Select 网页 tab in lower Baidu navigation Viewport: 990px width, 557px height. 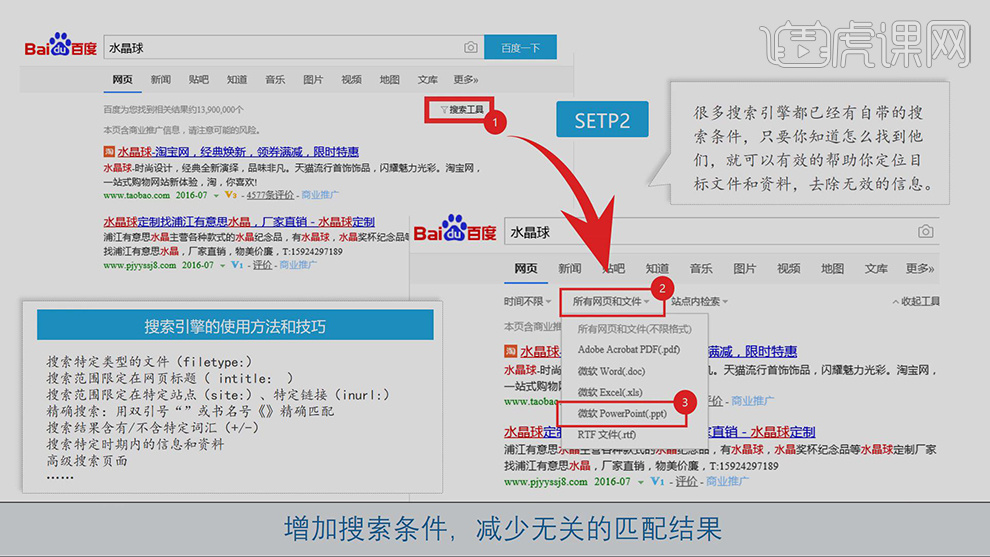click(x=526, y=269)
